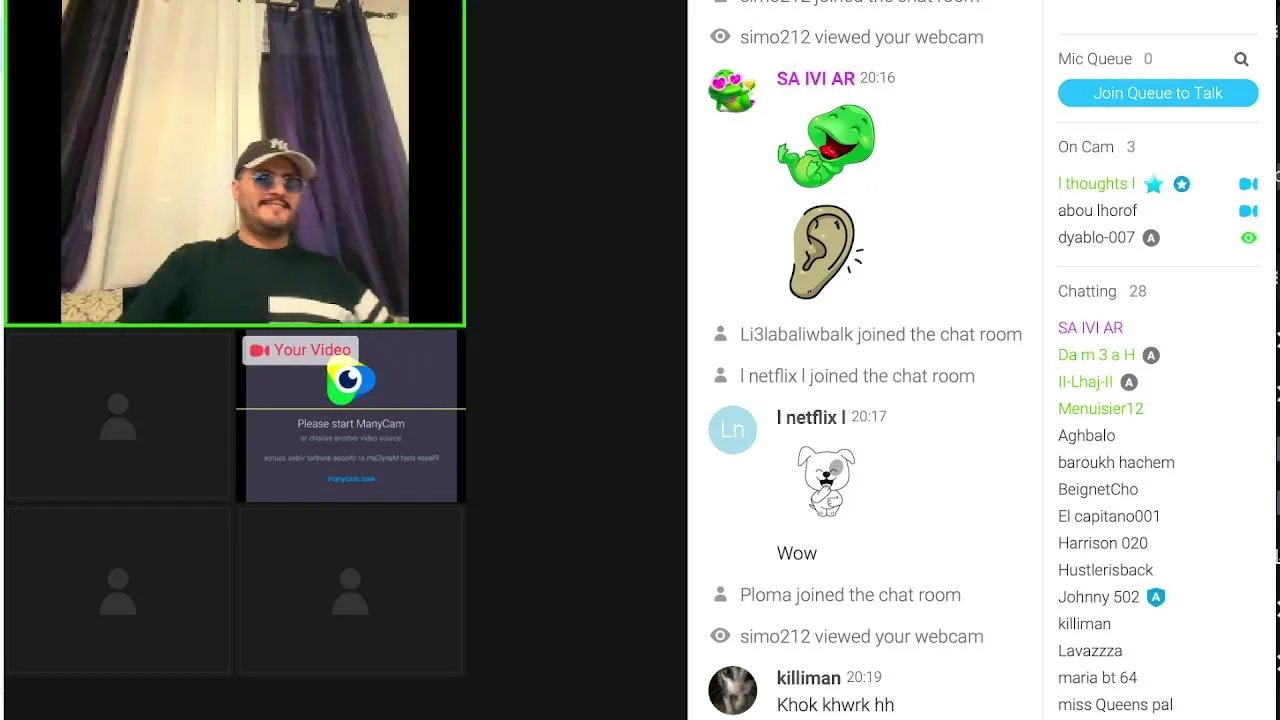Click the main webcam video with the green border
Viewport: 1280px width, 720px height.
235,162
